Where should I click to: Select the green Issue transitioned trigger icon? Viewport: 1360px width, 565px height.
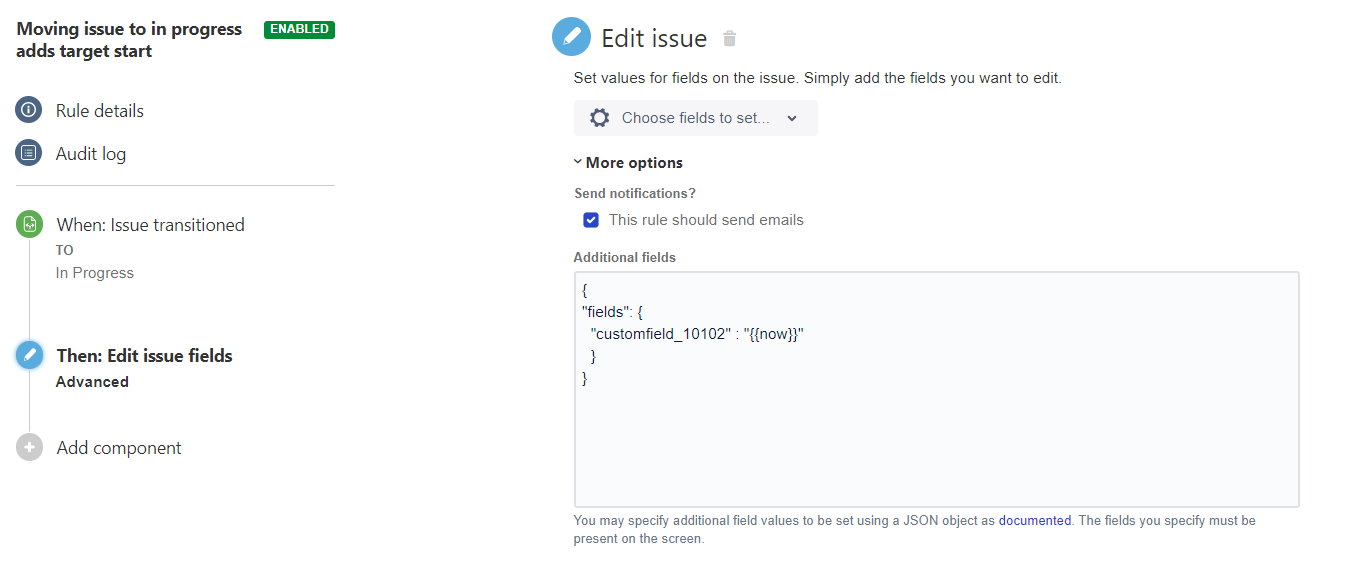click(29, 225)
